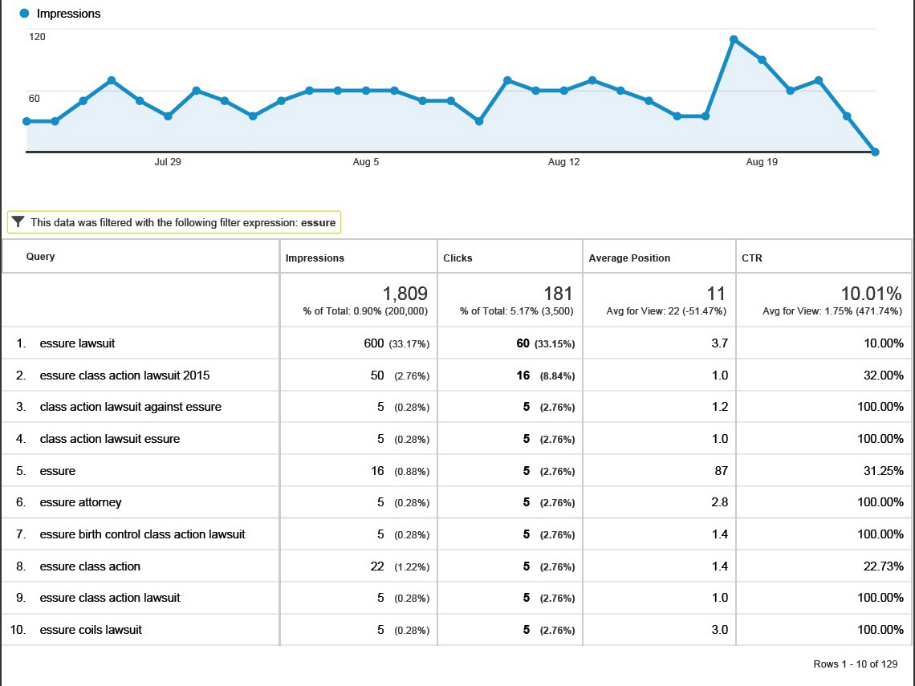
Task: Click the Jul 29 axis label
Action: (167, 162)
